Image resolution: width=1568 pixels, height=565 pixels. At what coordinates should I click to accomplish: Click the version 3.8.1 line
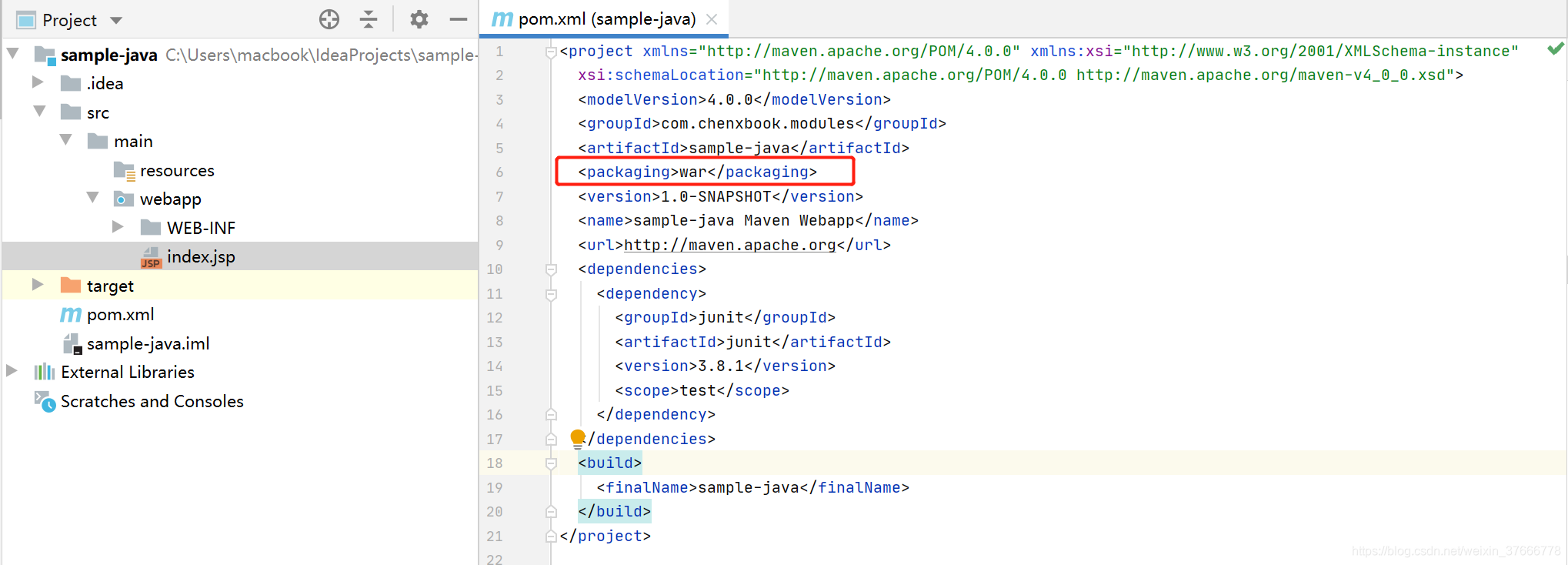tap(725, 366)
